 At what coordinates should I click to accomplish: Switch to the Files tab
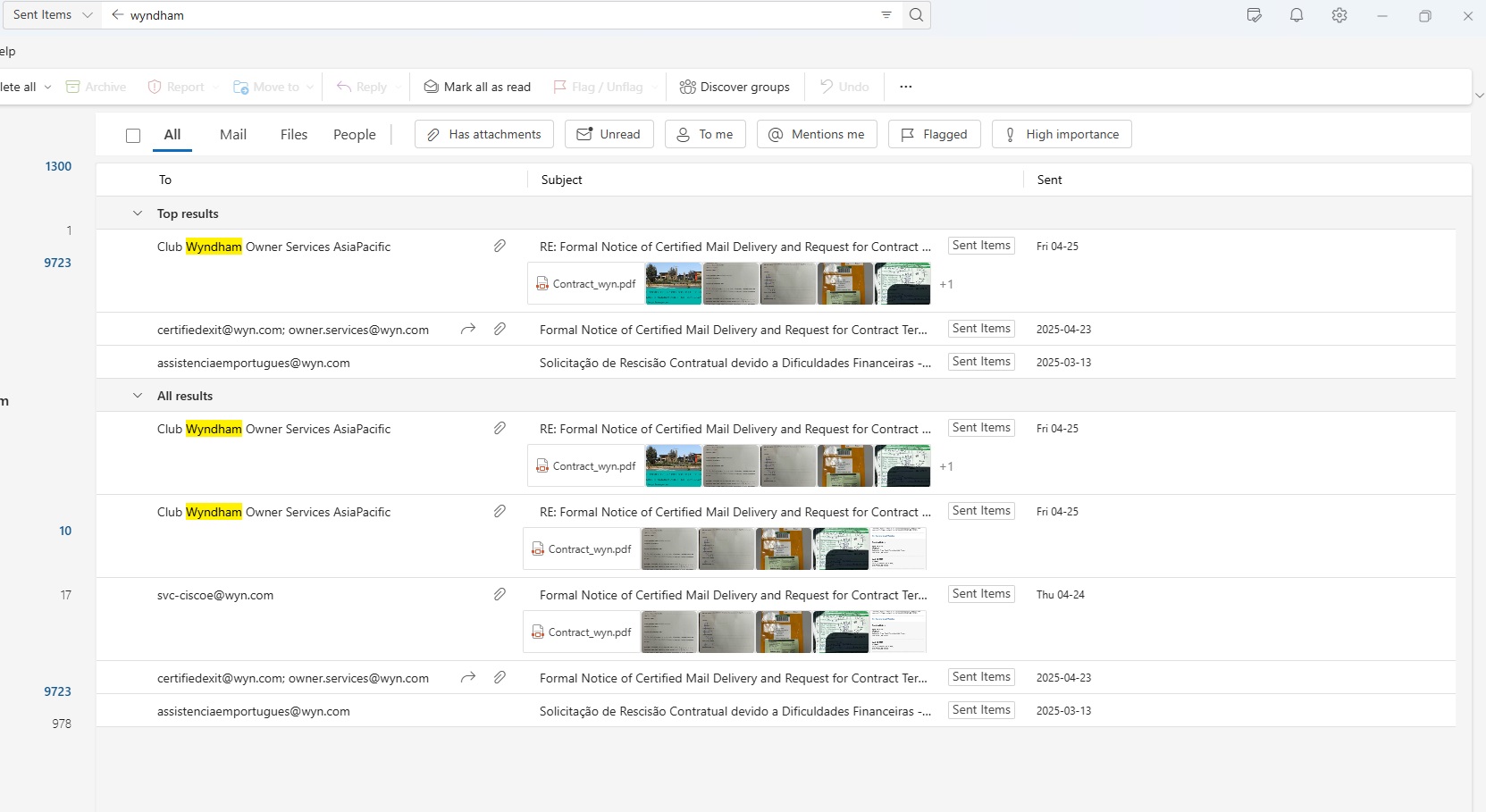tap(294, 135)
